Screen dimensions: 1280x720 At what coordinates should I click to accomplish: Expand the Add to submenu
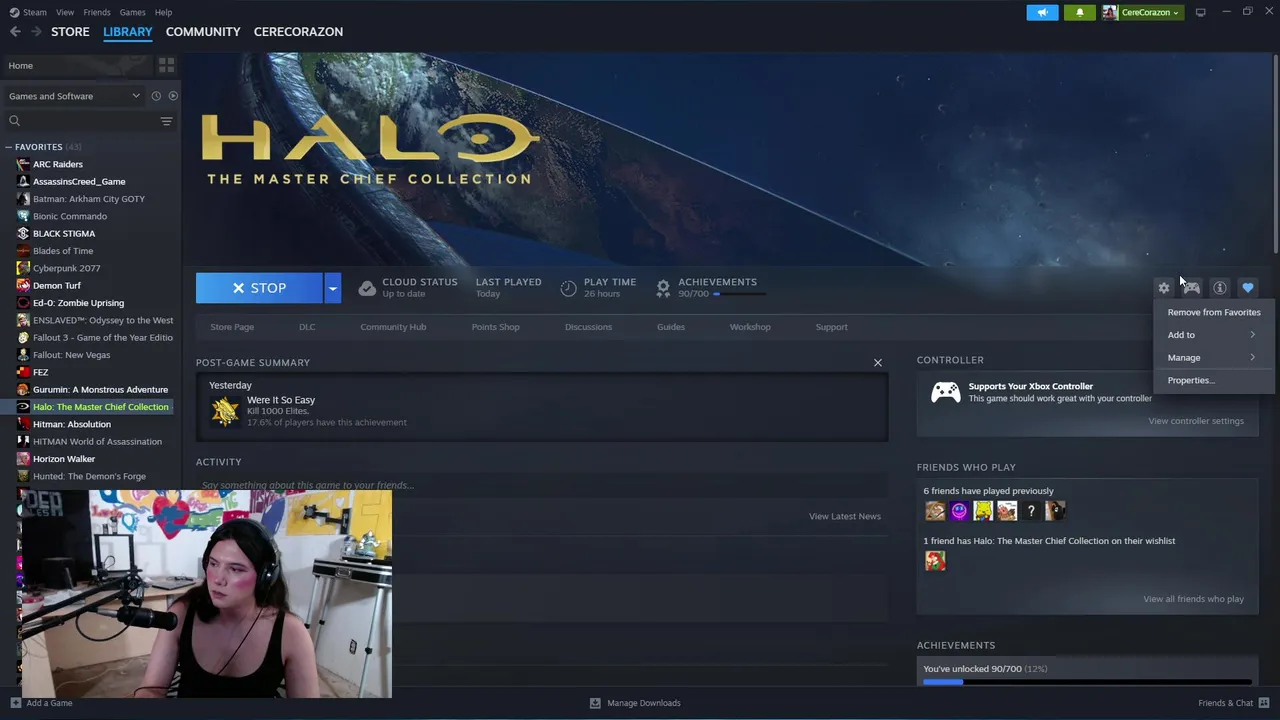point(1213,335)
